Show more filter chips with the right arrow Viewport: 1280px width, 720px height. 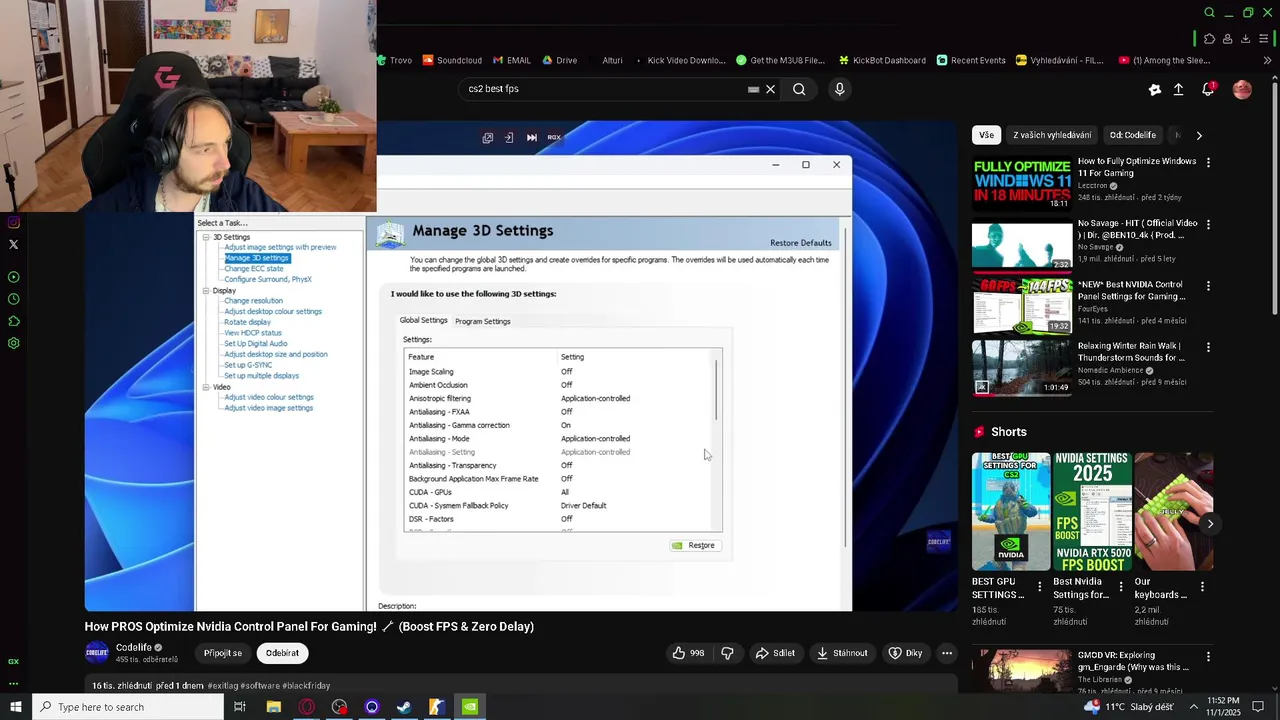coord(1199,135)
